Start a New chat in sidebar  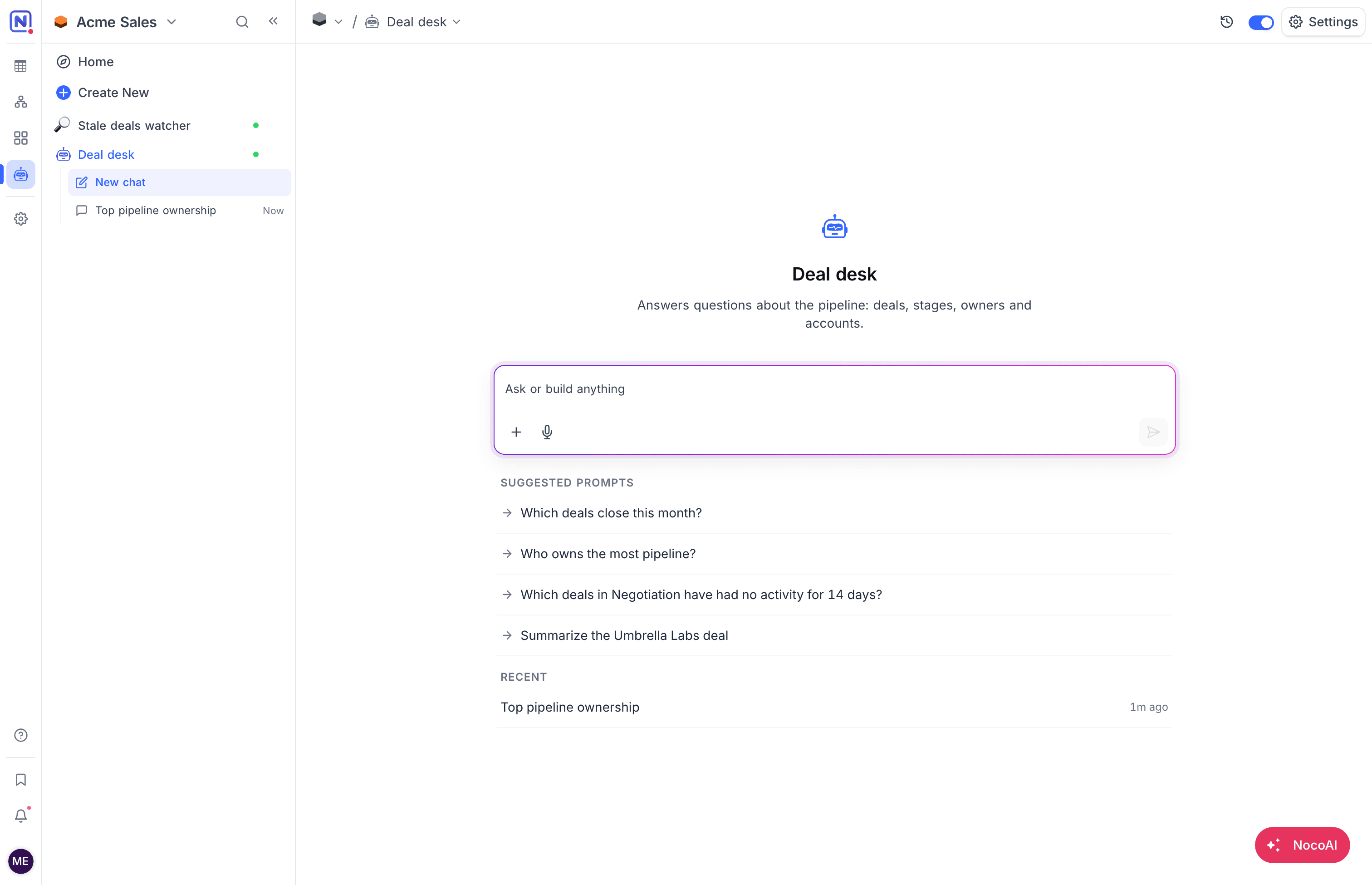pyautogui.click(x=179, y=182)
